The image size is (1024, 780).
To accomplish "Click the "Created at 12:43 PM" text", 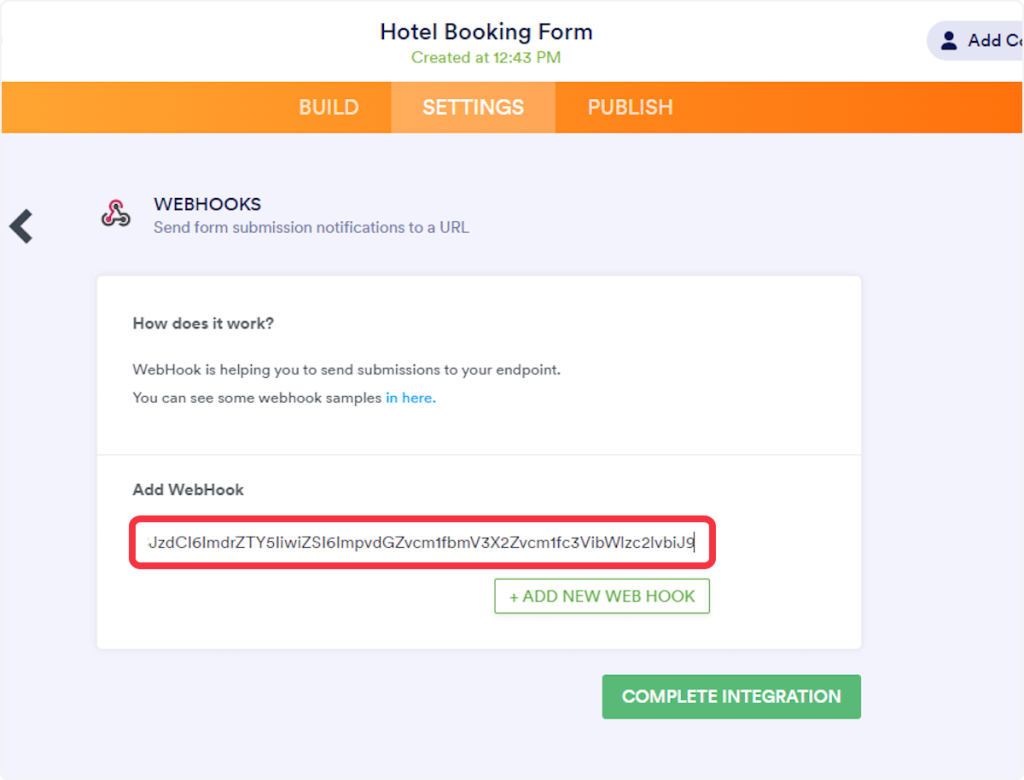I will (486, 58).
